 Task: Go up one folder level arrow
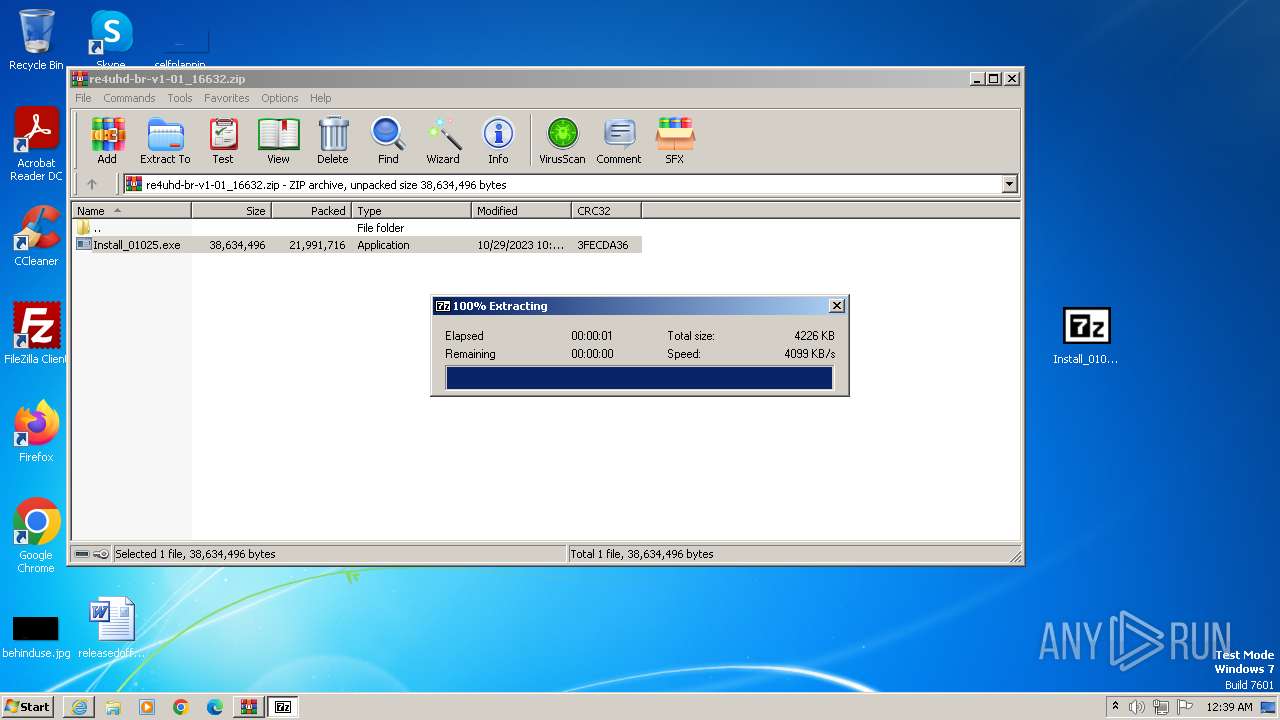pos(92,184)
